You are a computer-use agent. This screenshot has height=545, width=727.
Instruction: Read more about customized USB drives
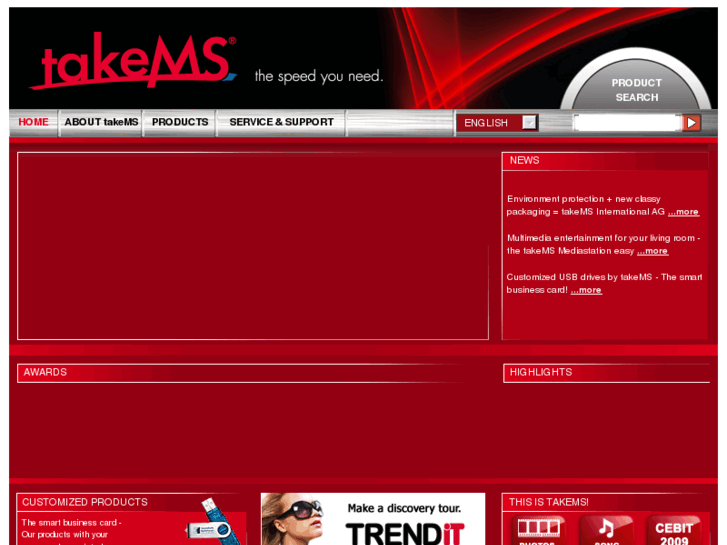(x=586, y=290)
